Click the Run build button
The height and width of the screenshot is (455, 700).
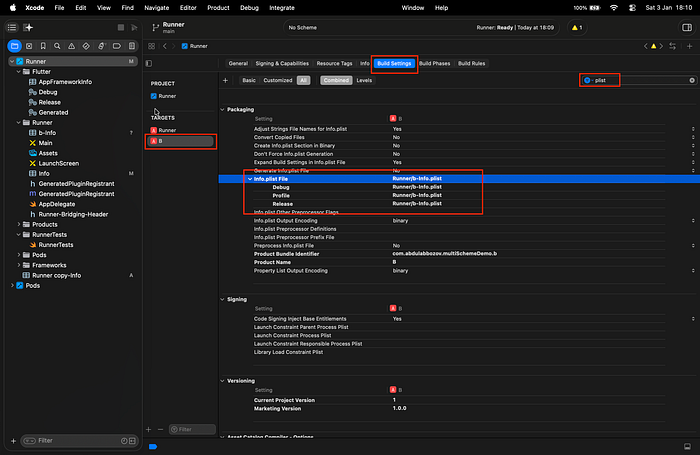[134, 28]
